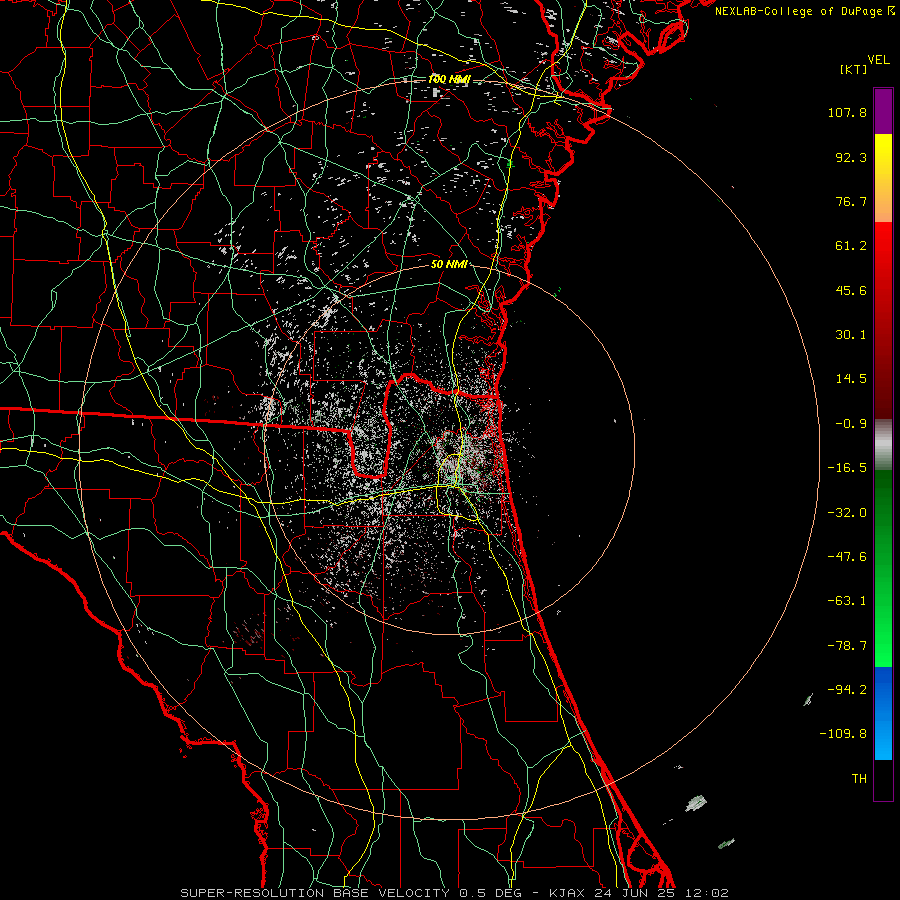Select the blue segment of the color bar
Screen dimensions: 900x900
(883, 713)
